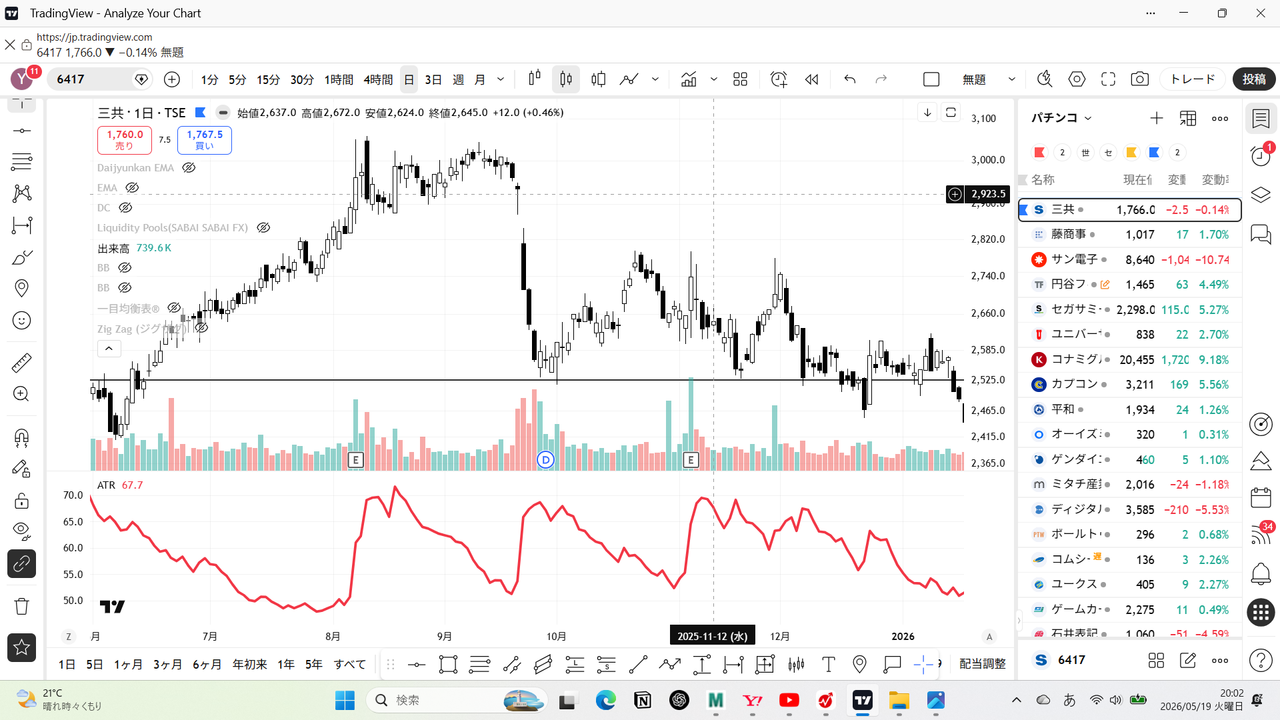Open the screener radar icon in right sidebar
Screen dimensions: 1280x720
[x=1260, y=425]
